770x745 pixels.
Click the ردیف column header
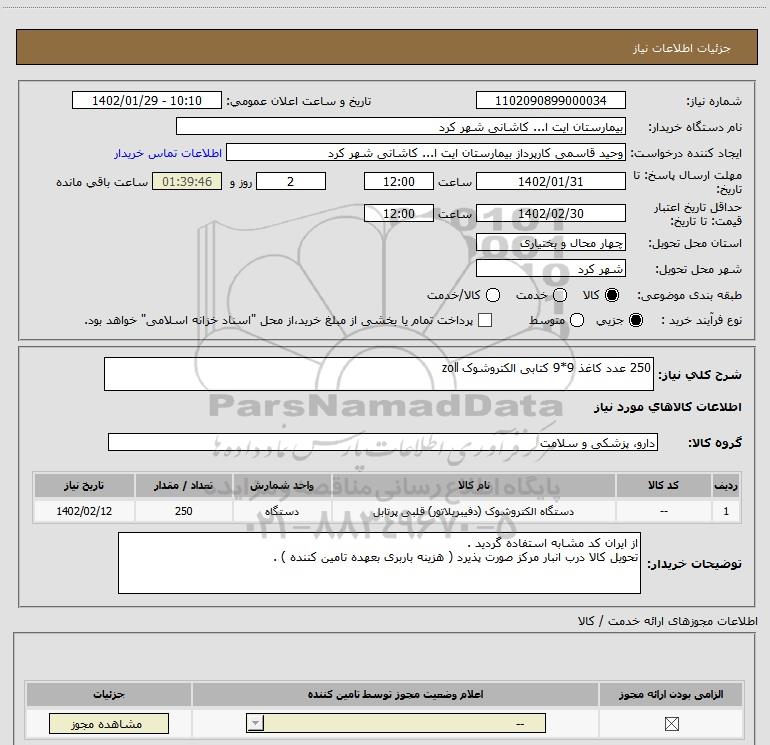[726, 485]
